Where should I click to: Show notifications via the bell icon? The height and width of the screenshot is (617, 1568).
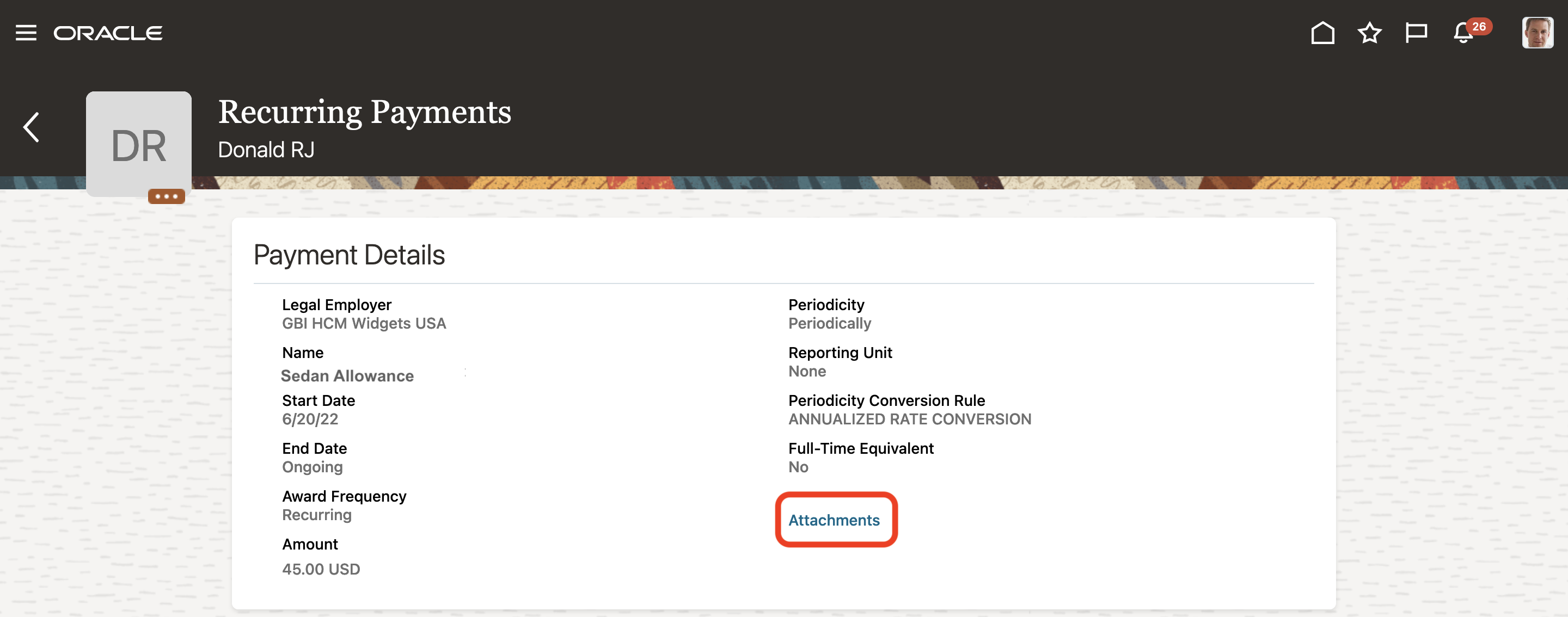1463,33
